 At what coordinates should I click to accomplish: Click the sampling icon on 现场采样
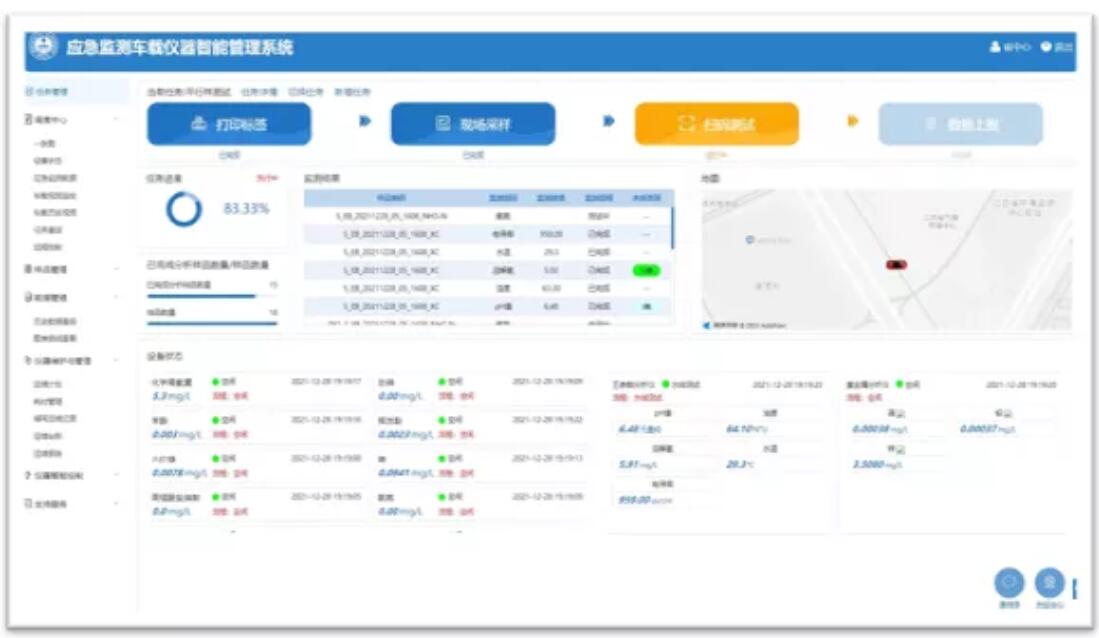coord(443,123)
